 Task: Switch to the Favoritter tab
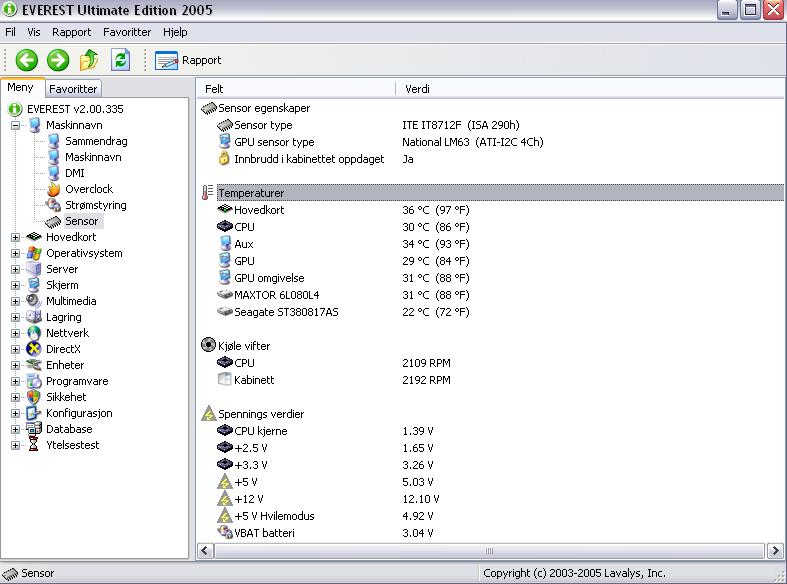point(73,89)
